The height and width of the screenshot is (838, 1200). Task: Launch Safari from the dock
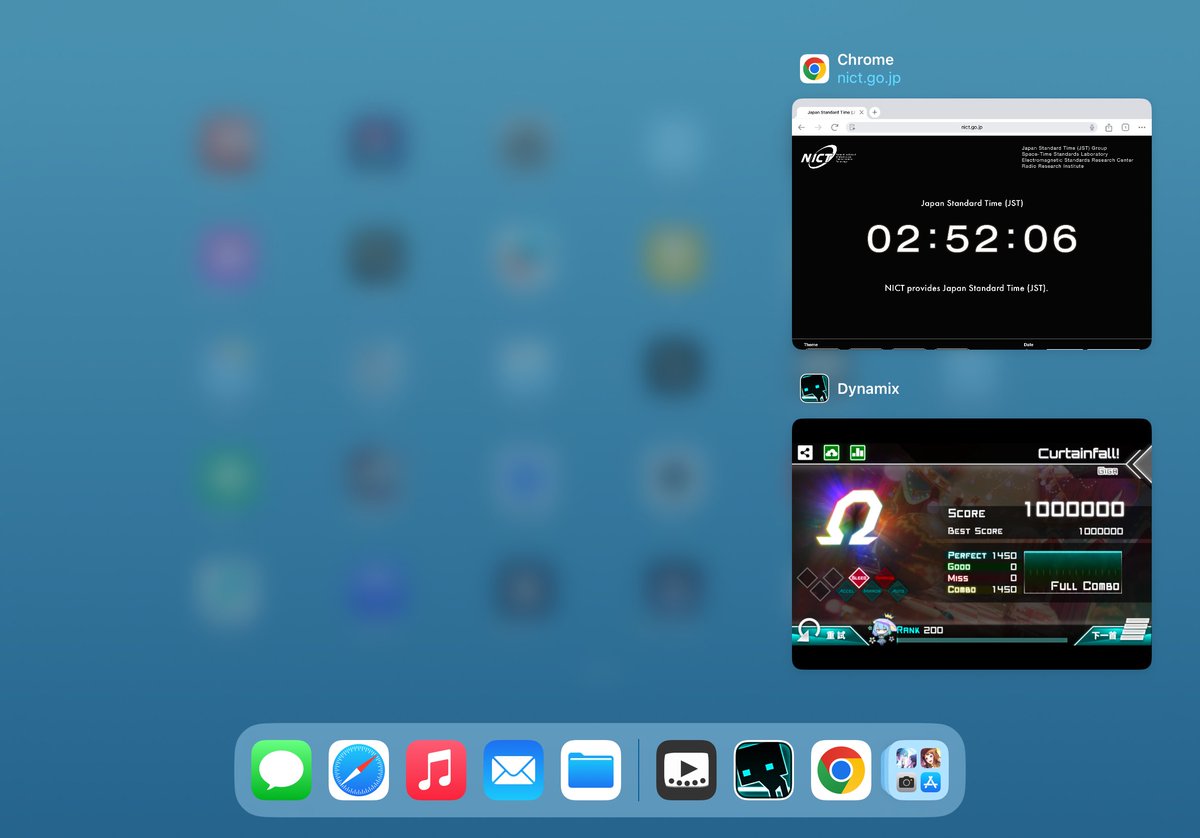[x=359, y=770]
